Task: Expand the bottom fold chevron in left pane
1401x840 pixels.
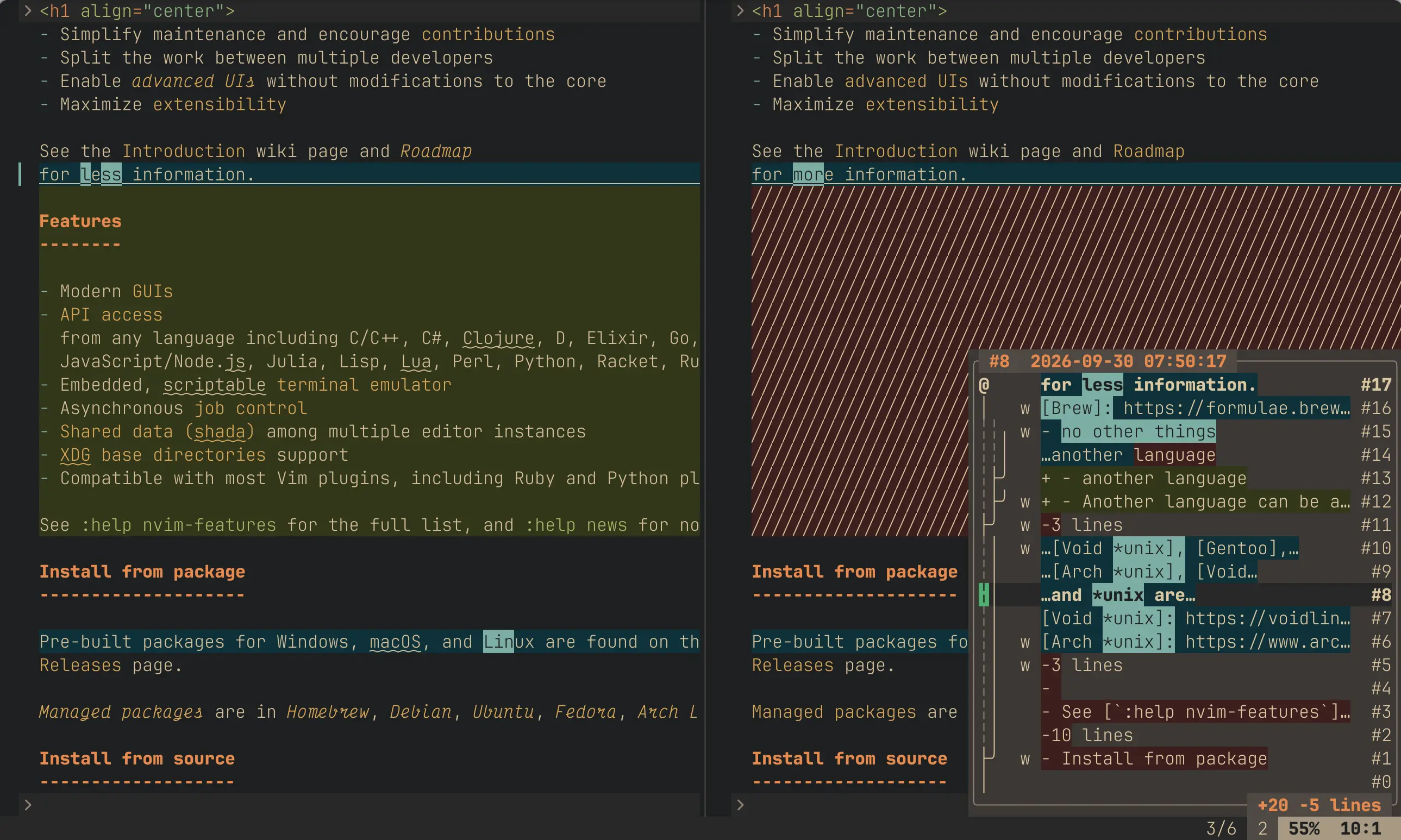Action: pyautogui.click(x=28, y=804)
